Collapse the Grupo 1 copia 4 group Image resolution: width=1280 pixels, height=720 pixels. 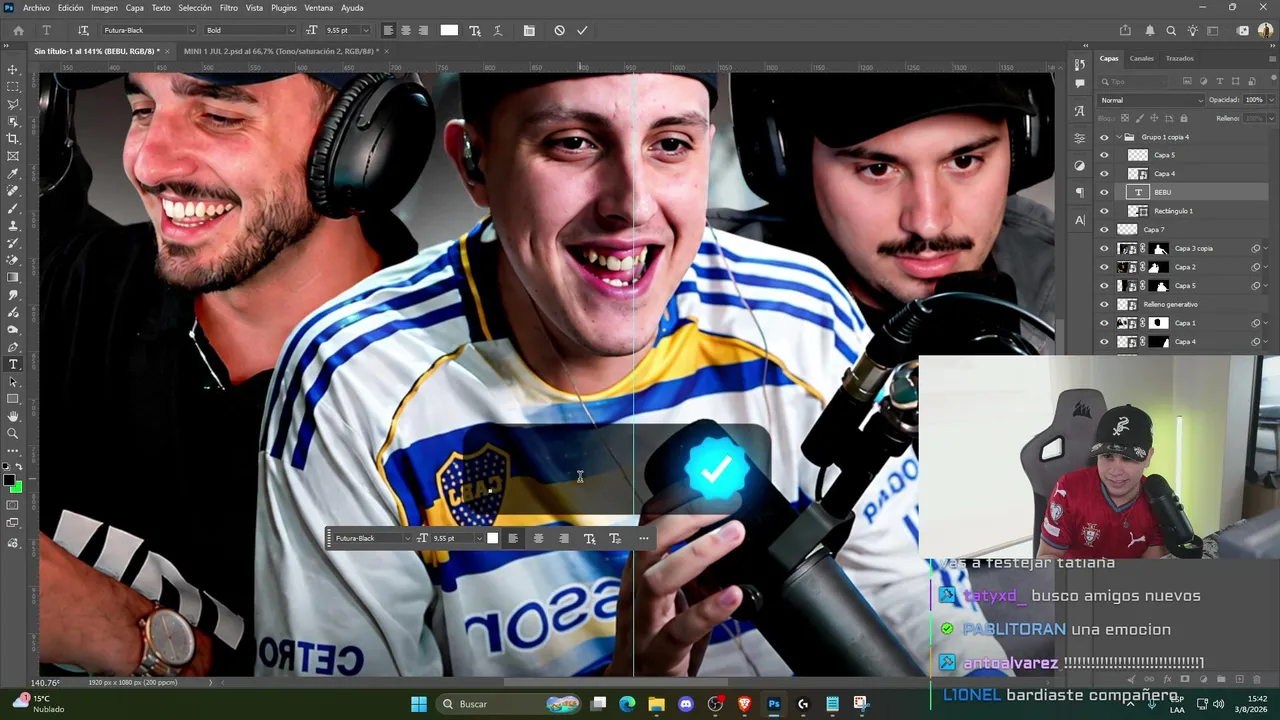[1119, 137]
